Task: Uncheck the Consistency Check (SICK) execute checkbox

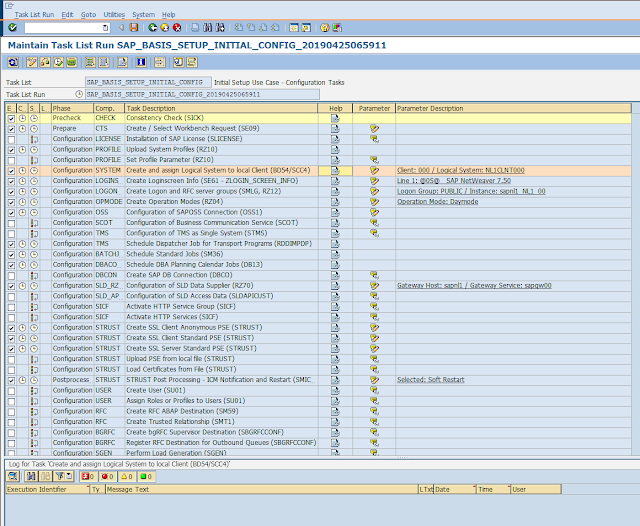Action: pos(11,118)
